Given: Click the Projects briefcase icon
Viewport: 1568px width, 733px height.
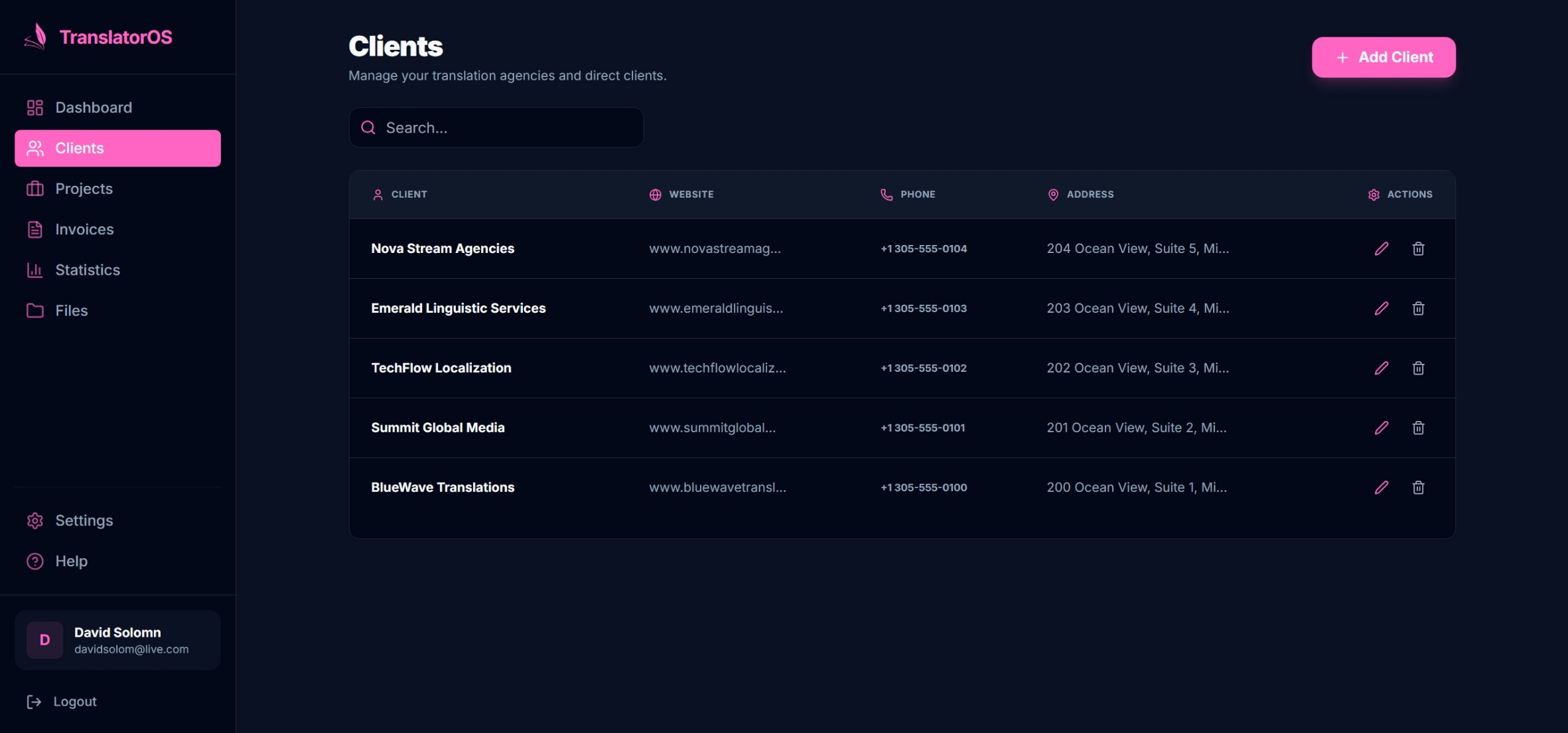Looking at the screenshot, I should click(x=35, y=189).
